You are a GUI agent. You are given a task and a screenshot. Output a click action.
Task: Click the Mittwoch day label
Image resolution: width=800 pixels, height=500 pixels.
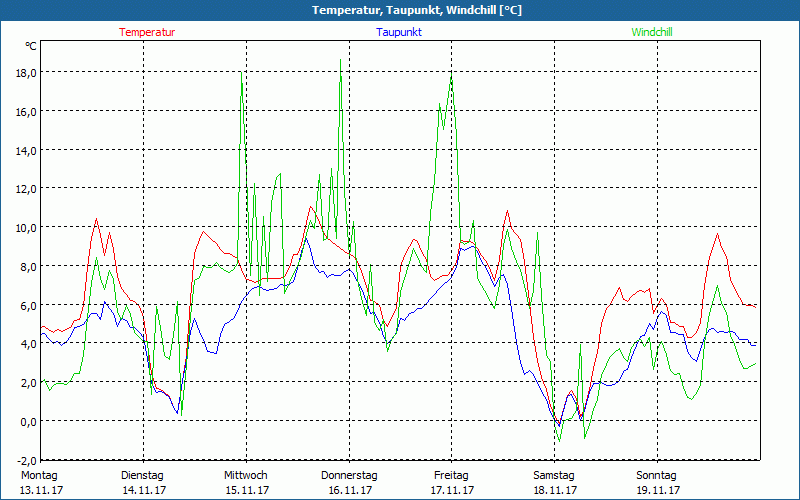[x=245, y=475]
